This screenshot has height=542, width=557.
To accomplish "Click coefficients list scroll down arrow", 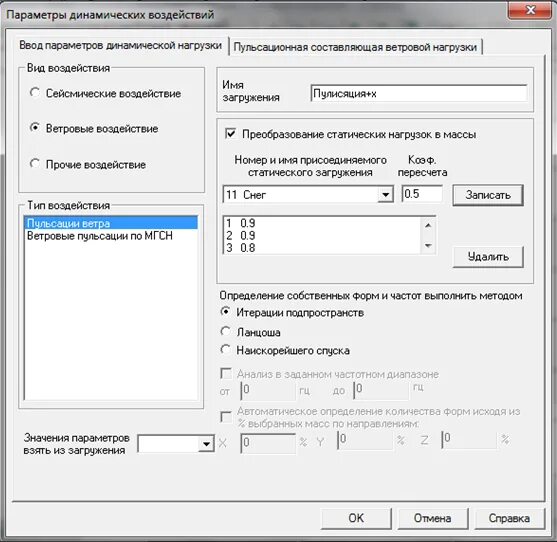I will pos(428,245).
